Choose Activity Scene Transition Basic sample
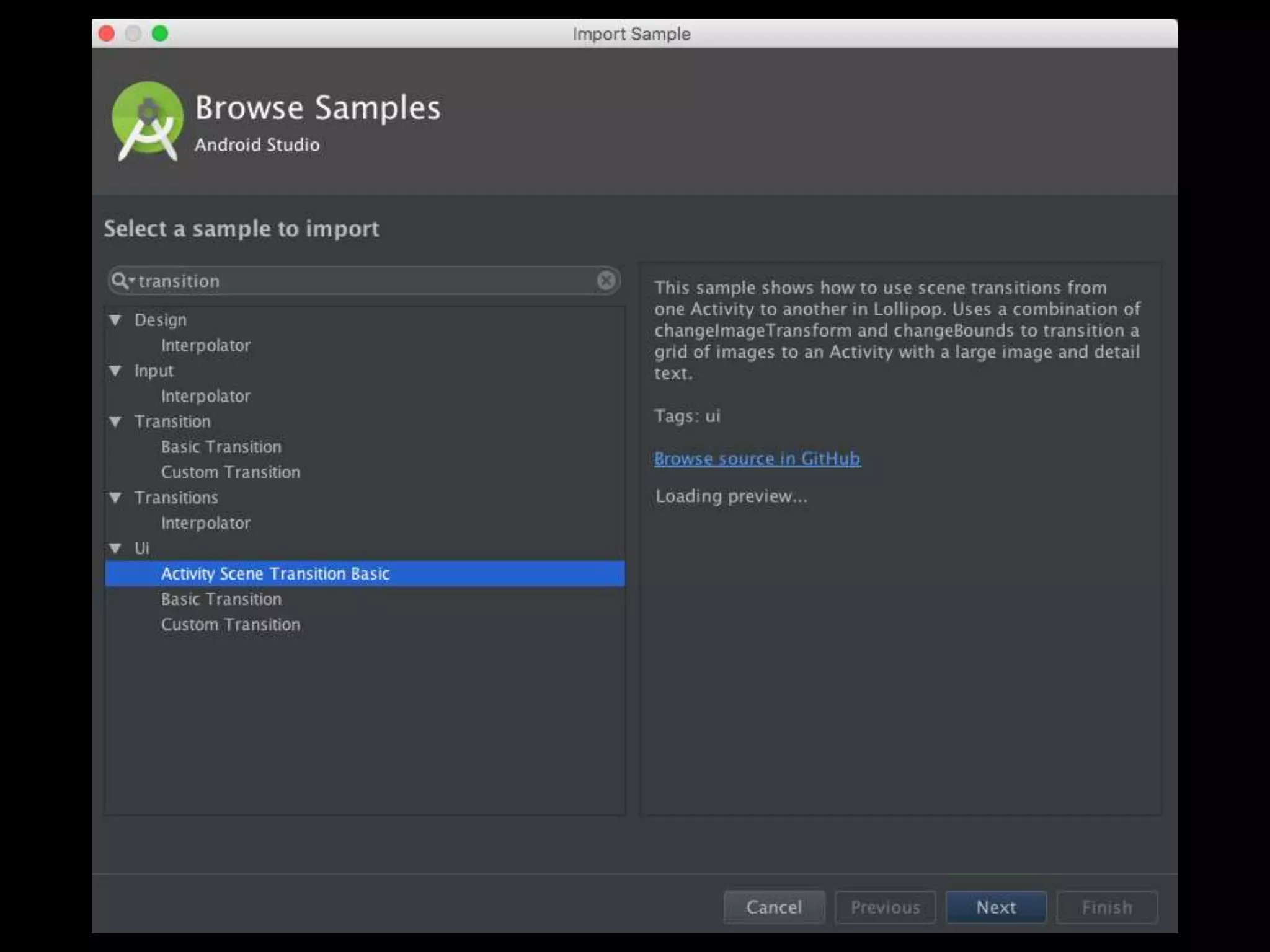 click(275, 574)
